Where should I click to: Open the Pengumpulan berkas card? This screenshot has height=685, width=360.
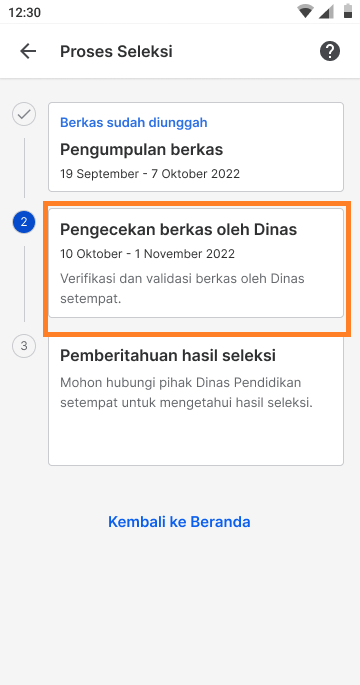tap(196, 147)
